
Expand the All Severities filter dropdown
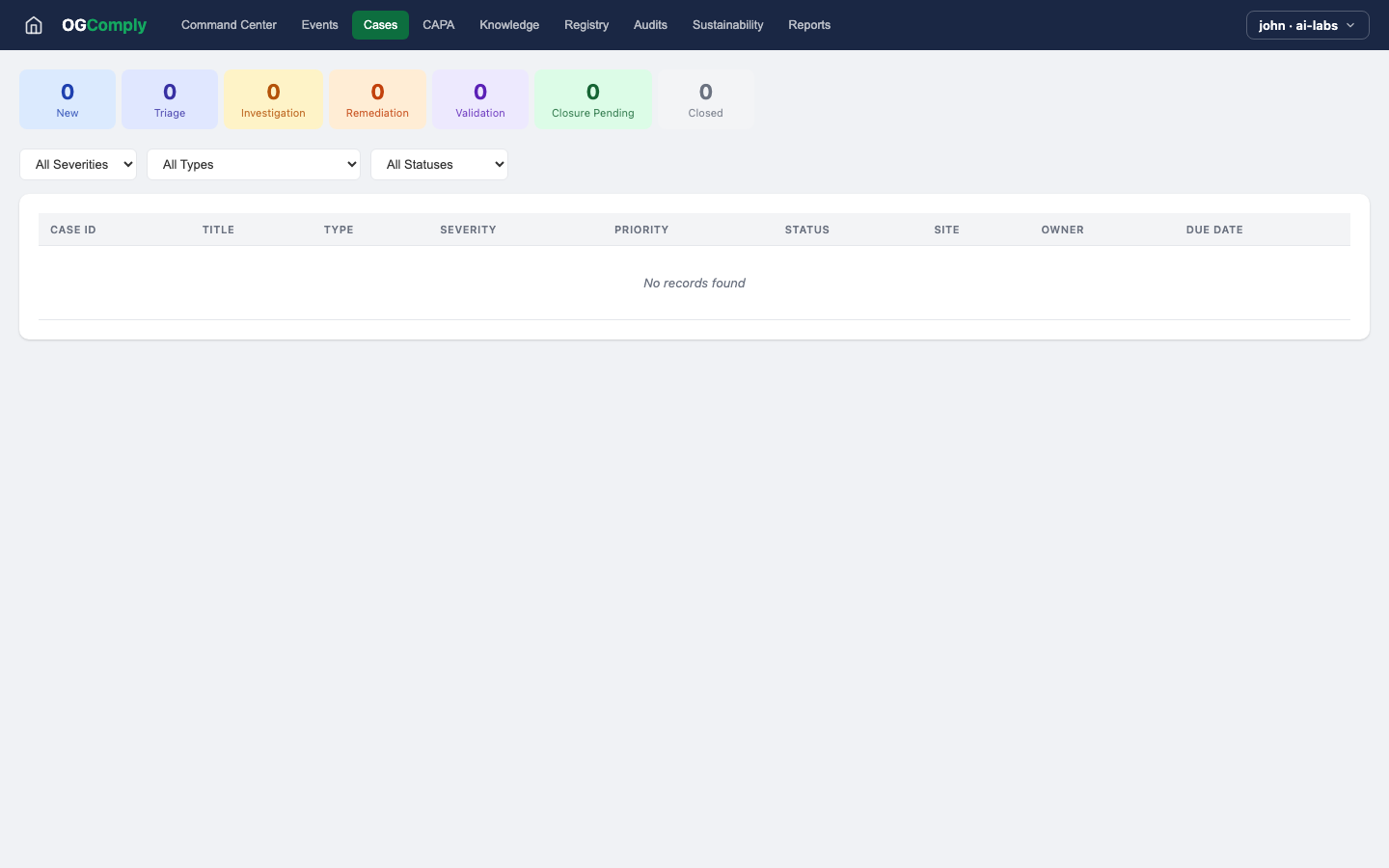pos(78,164)
